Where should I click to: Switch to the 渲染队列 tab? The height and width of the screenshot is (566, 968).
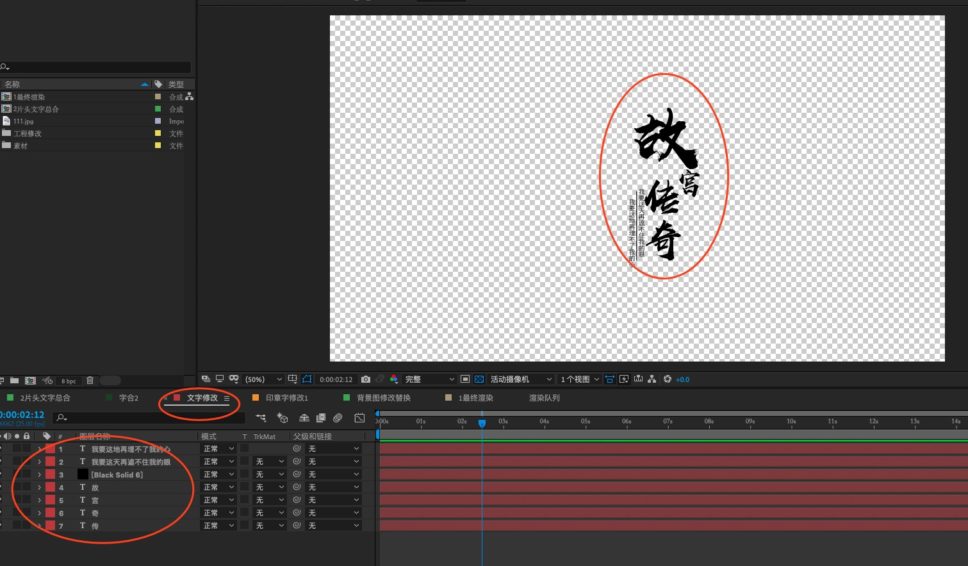544,398
